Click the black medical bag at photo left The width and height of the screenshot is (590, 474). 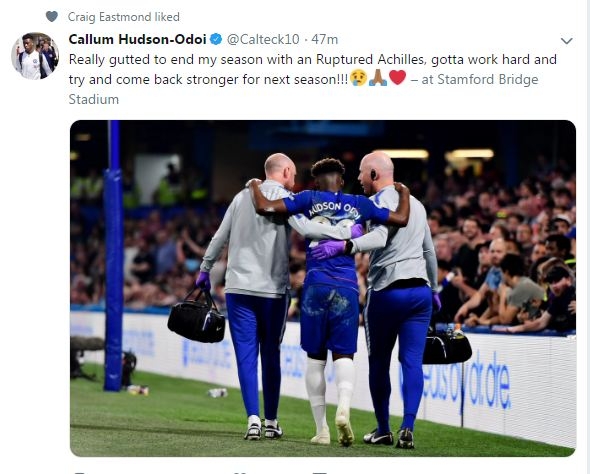pos(196,316)
